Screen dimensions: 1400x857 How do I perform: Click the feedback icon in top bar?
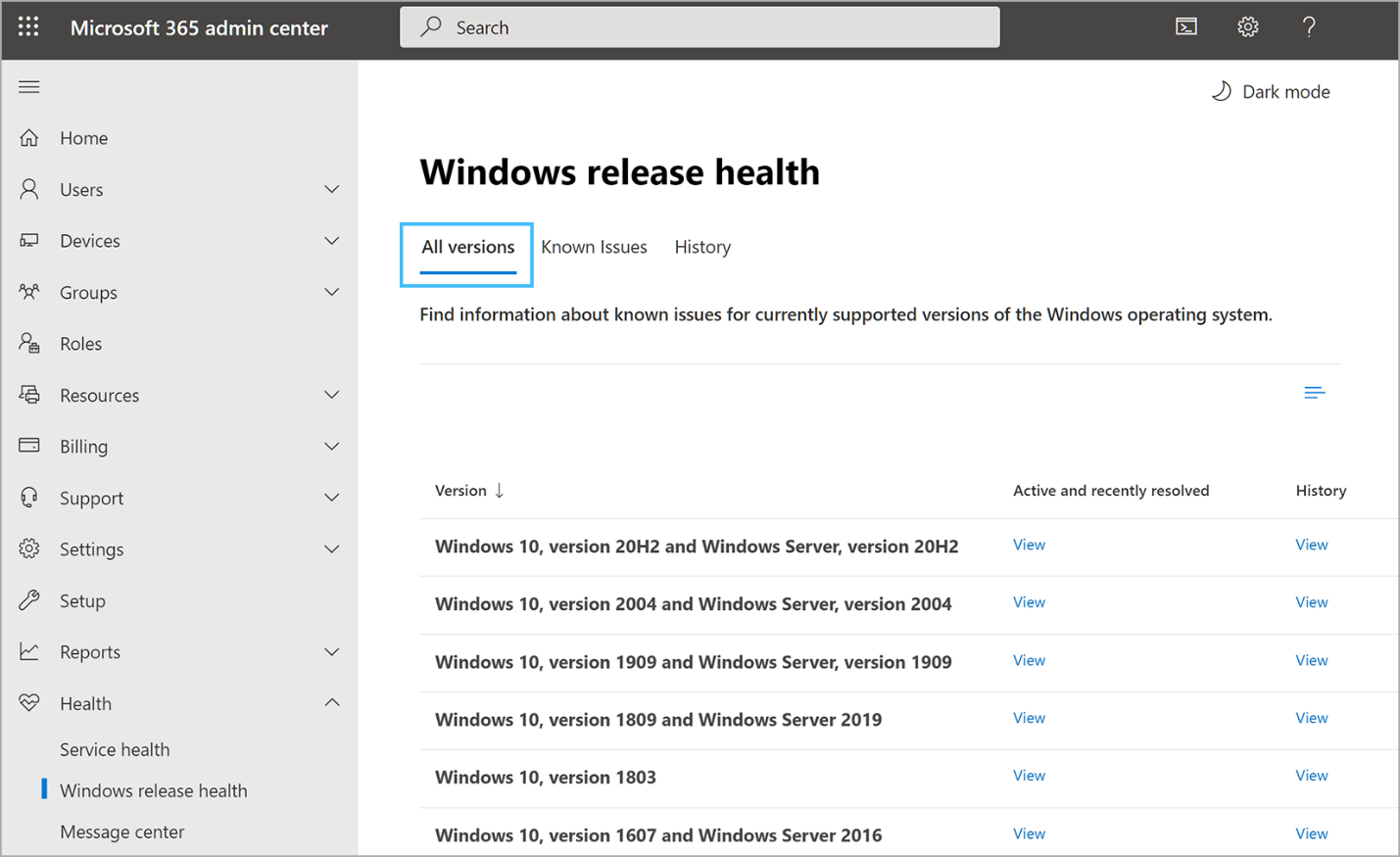tap(1185, 26)
